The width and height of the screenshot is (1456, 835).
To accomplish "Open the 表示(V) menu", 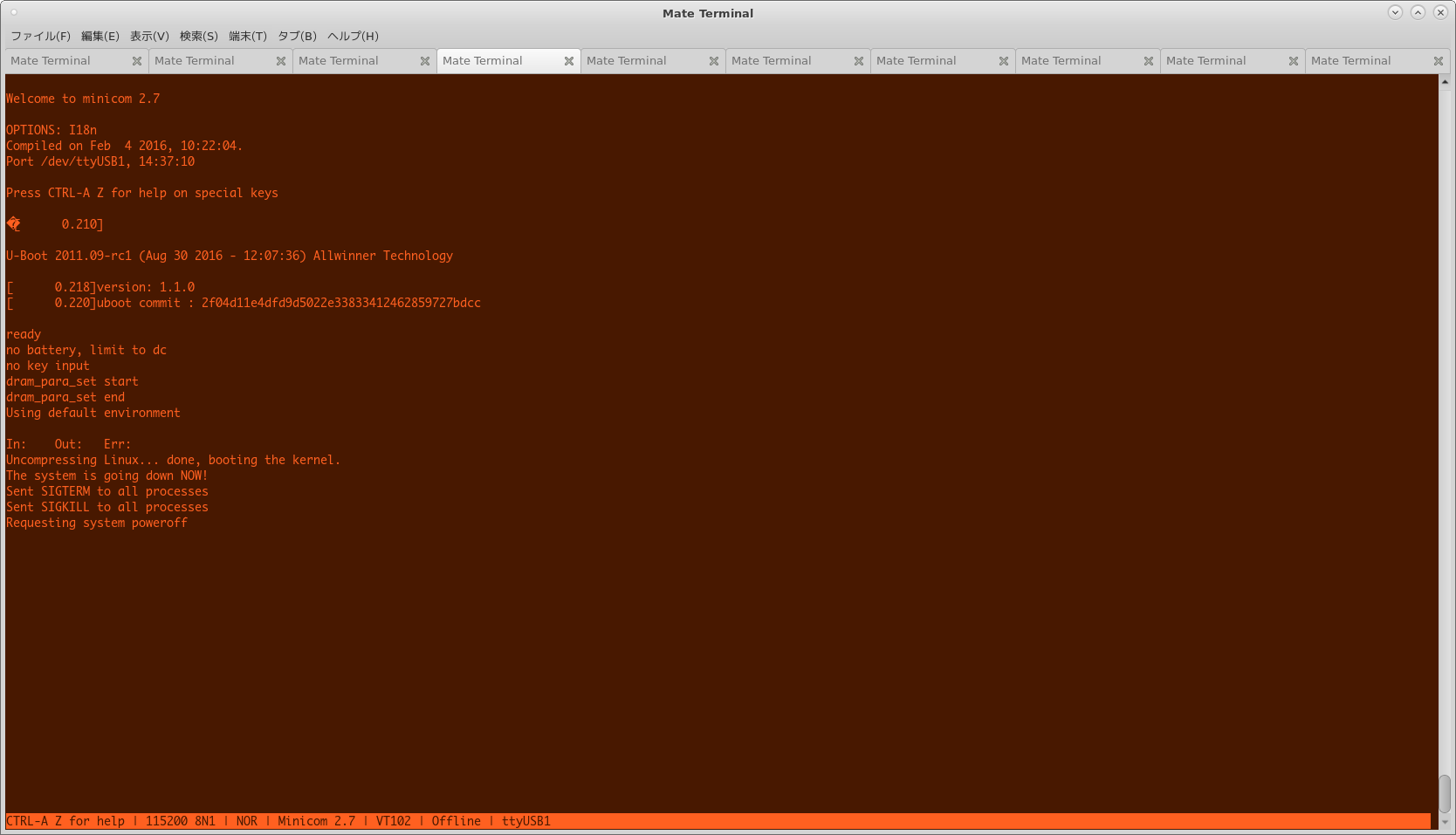I will click(x=149, y=36).
